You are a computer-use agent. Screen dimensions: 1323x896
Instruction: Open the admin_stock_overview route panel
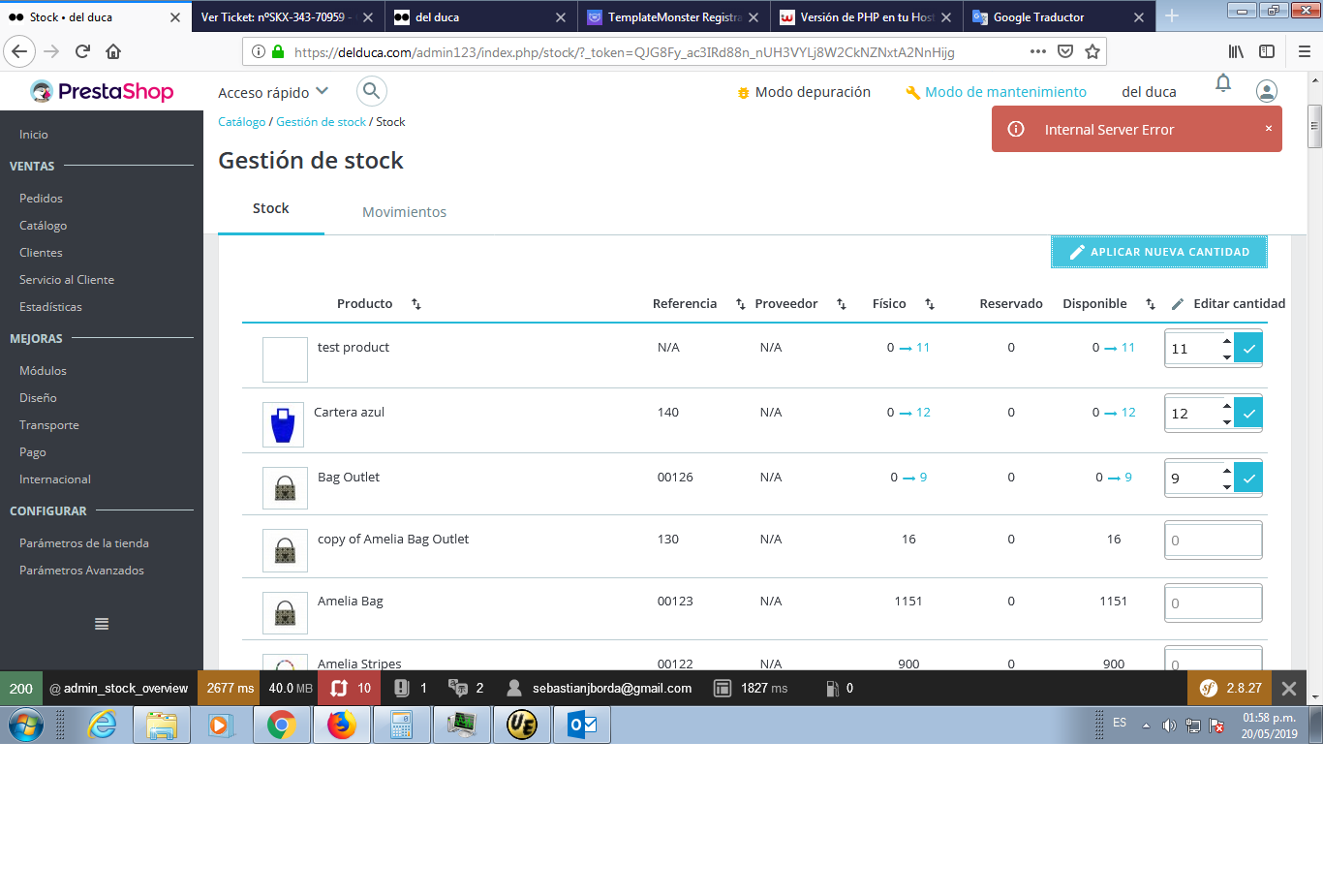tap(118, 689)
